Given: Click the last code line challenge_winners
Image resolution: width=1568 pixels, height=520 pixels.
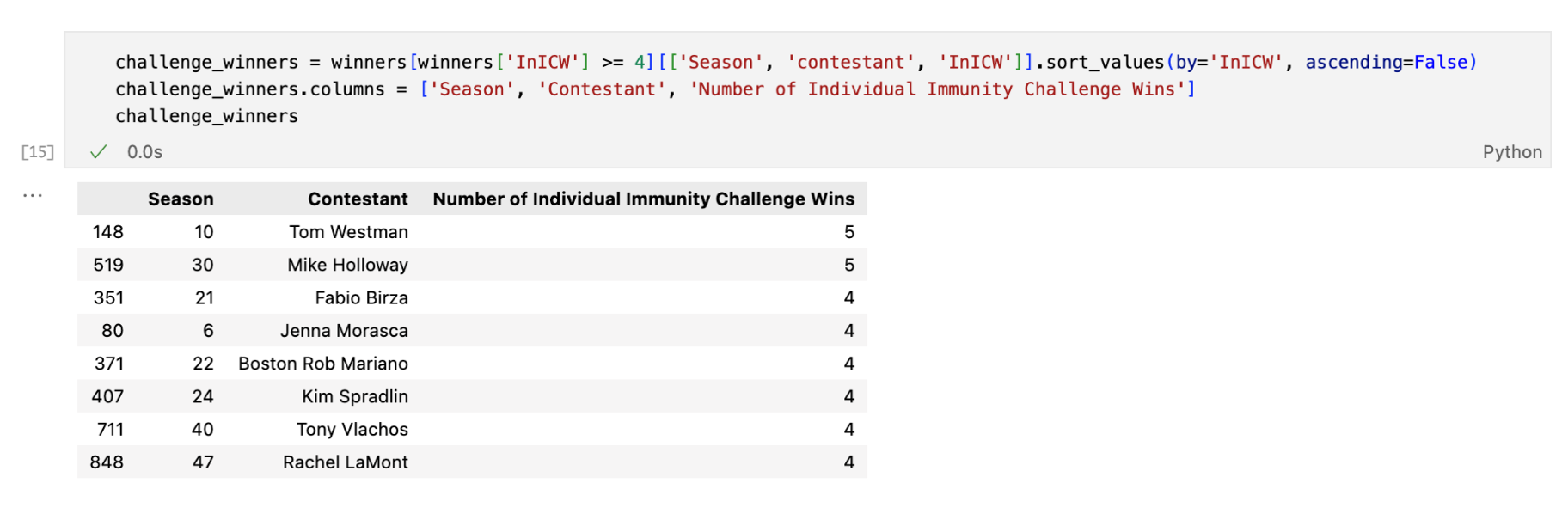Looking at the screenshot, I should (x=206, y=116).
